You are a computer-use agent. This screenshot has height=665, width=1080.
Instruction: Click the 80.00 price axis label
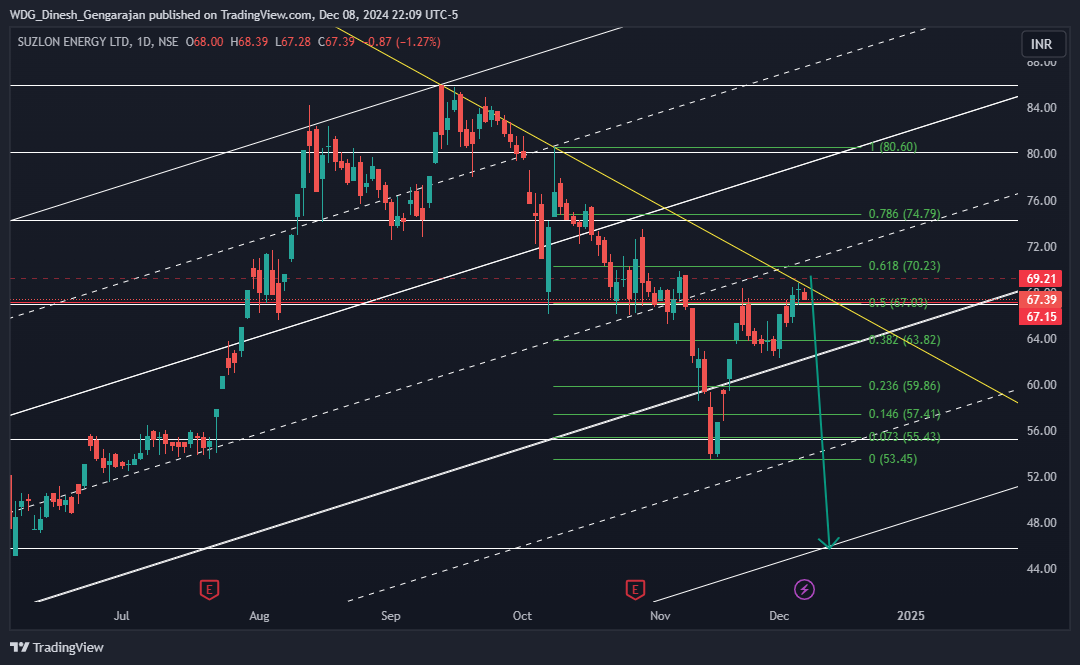click(1041, 154)
